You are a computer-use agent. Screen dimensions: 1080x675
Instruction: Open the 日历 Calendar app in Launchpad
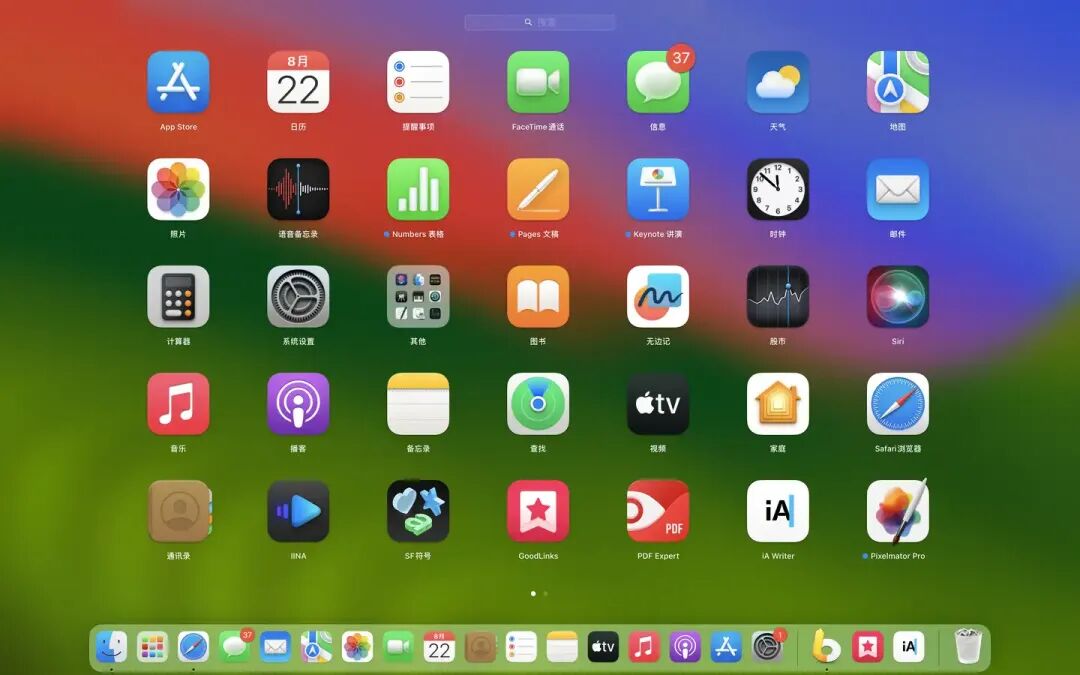click(x=298, y=82)
